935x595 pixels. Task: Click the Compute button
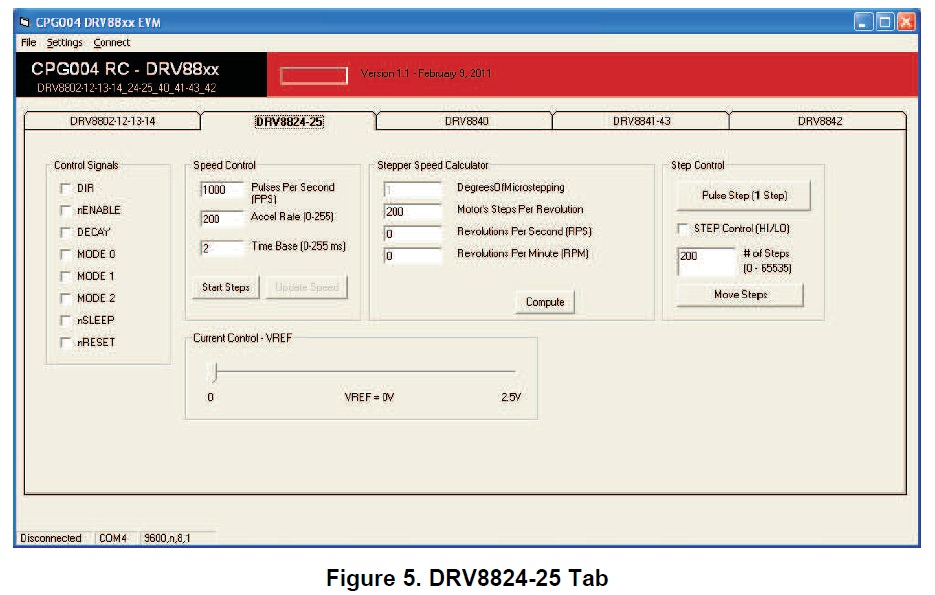tap(545, 302)
